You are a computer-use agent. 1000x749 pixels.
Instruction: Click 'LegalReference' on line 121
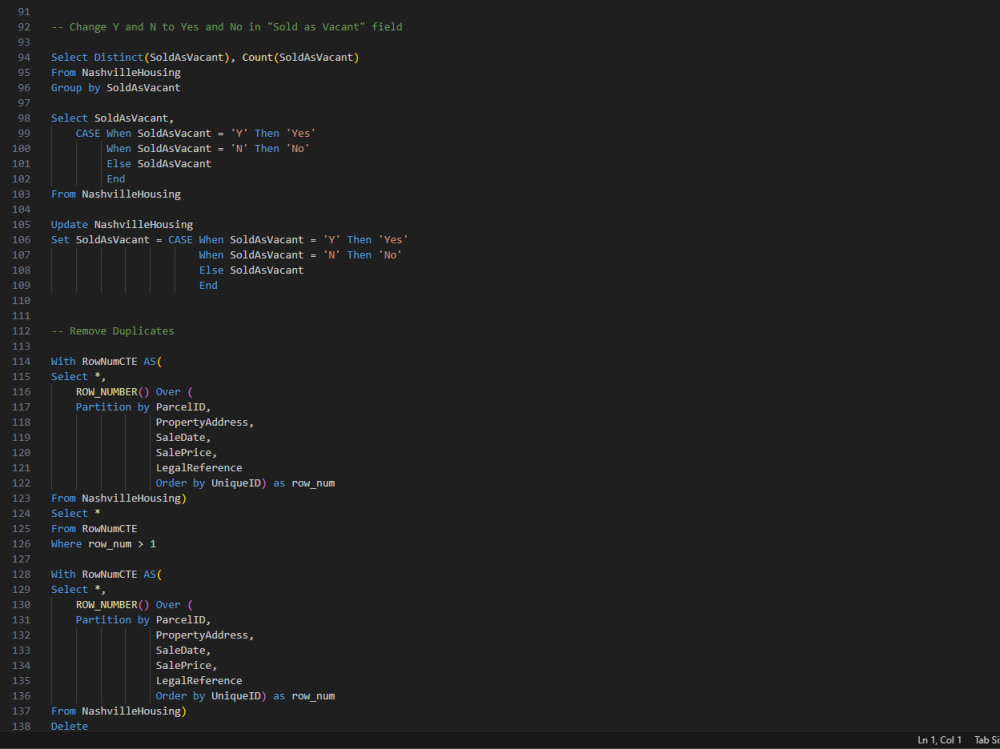coord(199,468)
